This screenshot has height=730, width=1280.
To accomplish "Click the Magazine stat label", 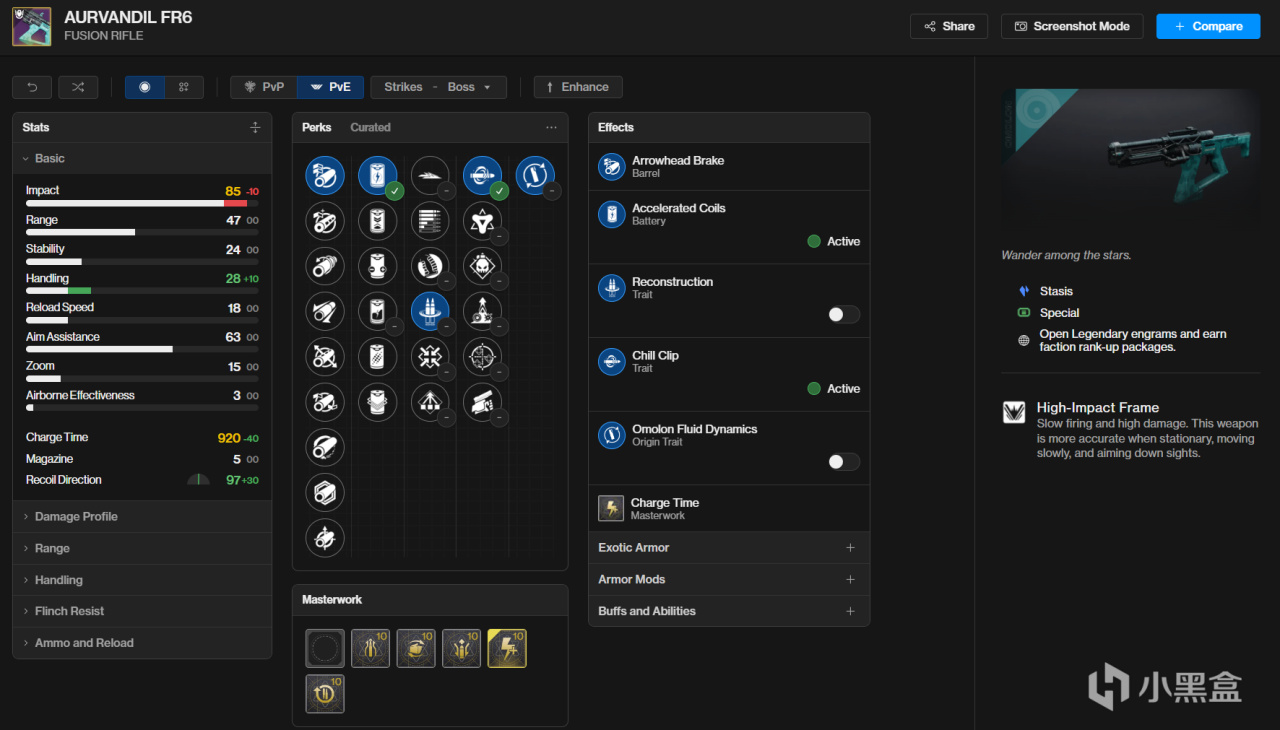I will click(50, 459).
